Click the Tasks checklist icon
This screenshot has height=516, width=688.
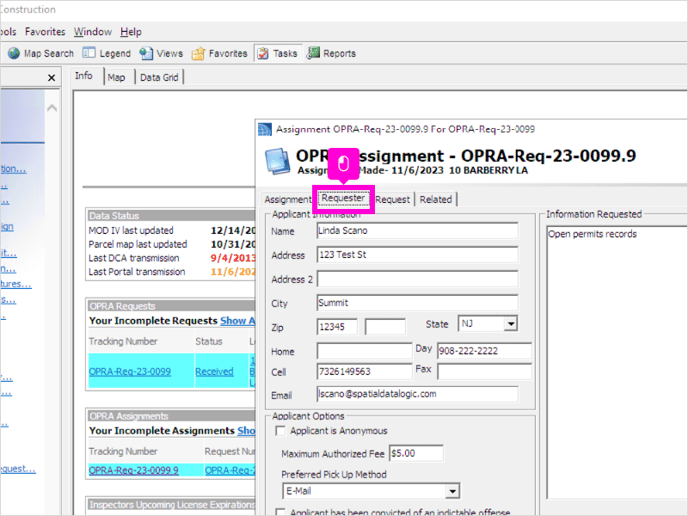[x=263, y=54]
